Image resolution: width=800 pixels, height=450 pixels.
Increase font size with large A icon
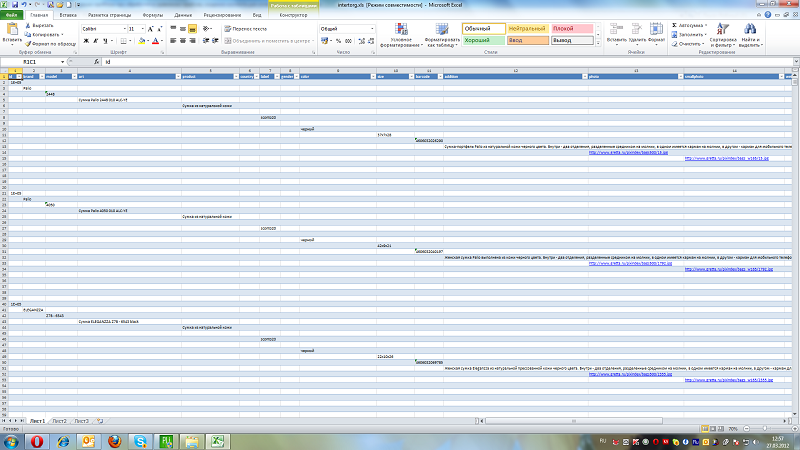(151, 29)
